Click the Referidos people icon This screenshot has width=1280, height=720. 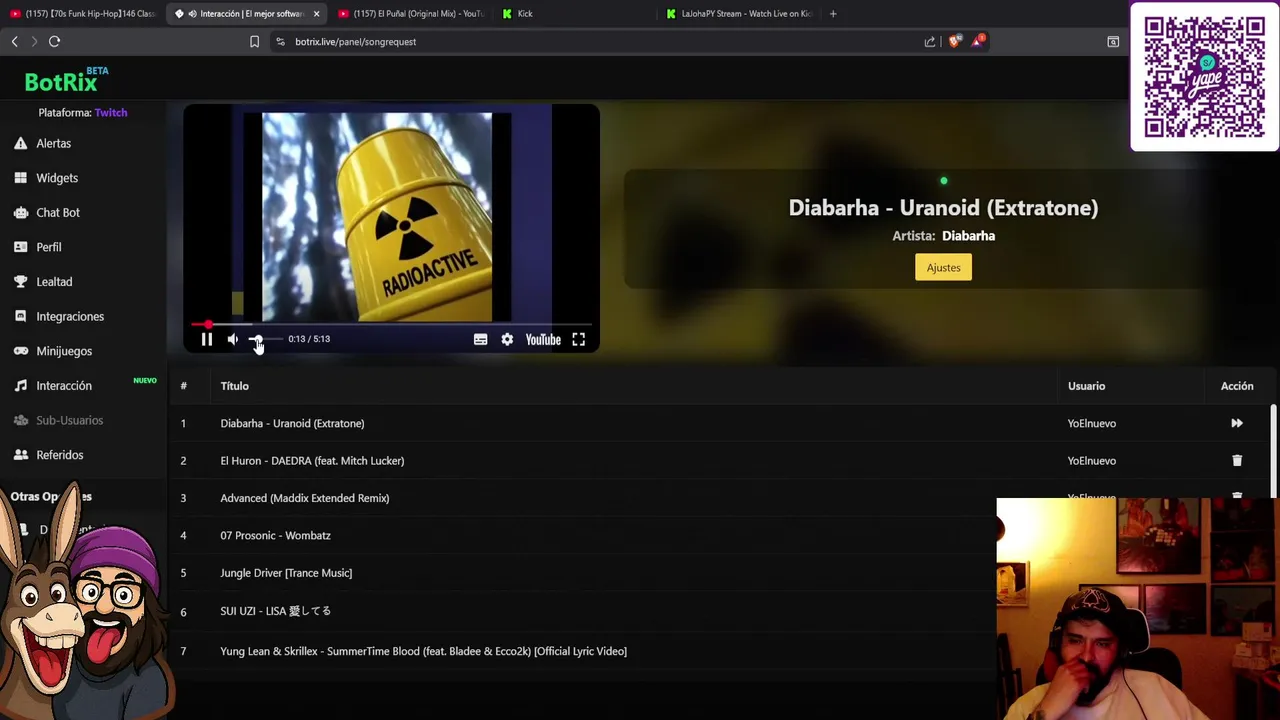pos(20,455)
